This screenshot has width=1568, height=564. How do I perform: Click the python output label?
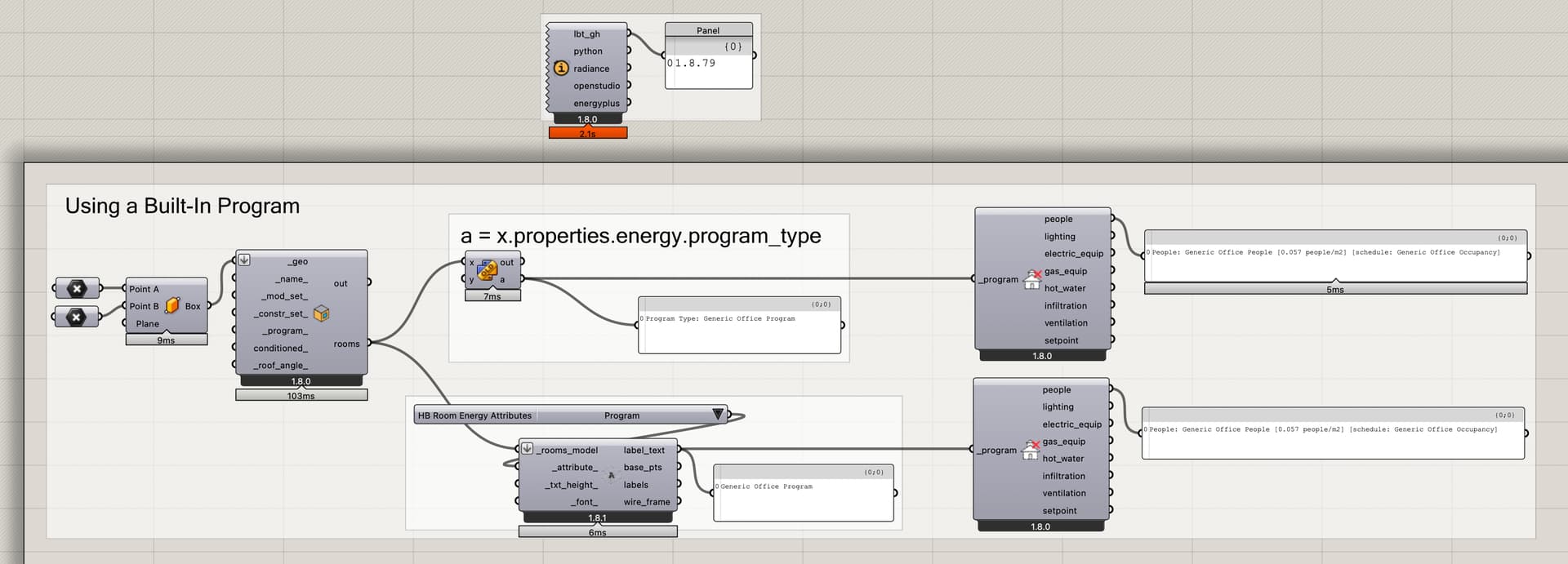(588, 51)
